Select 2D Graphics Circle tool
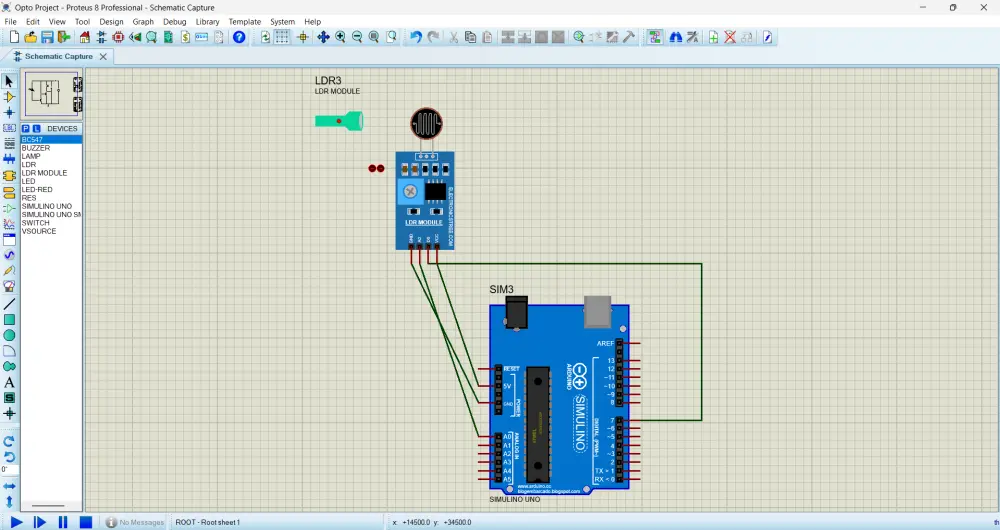 point(9,335)
